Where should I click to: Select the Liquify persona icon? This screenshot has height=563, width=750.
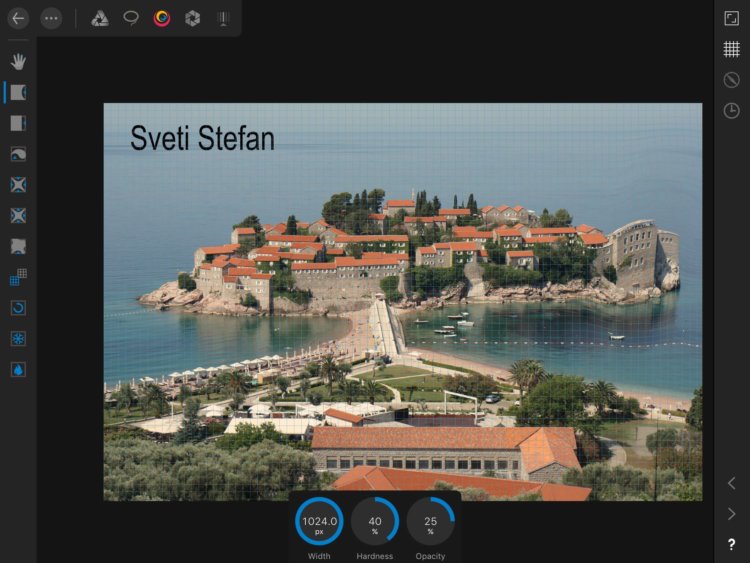click(x=162, y=19)
